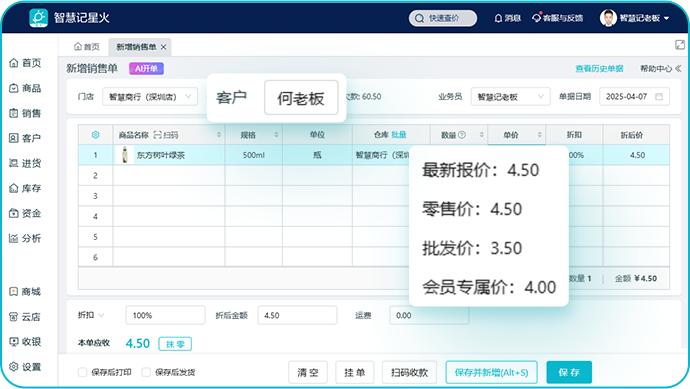The width and height of the screenshot is (690, 389).
Task: Open 查看历史单据 link
Action: 599,69
